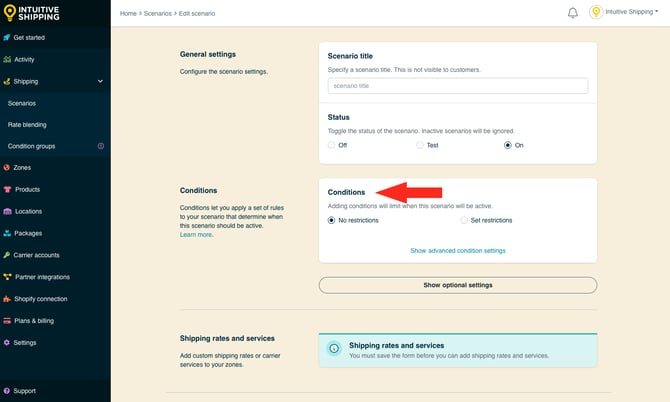670x402 pixels.
Task: Go to Plans & billing
Action: [34, 320]
